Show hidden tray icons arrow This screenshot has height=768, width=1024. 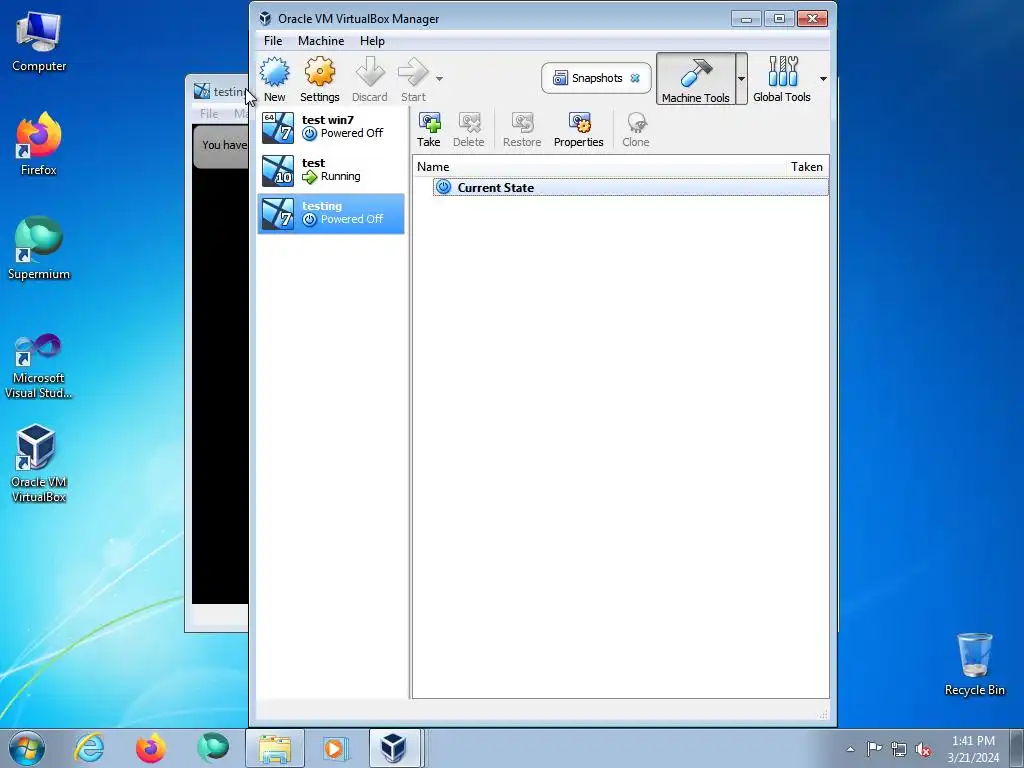850,749
